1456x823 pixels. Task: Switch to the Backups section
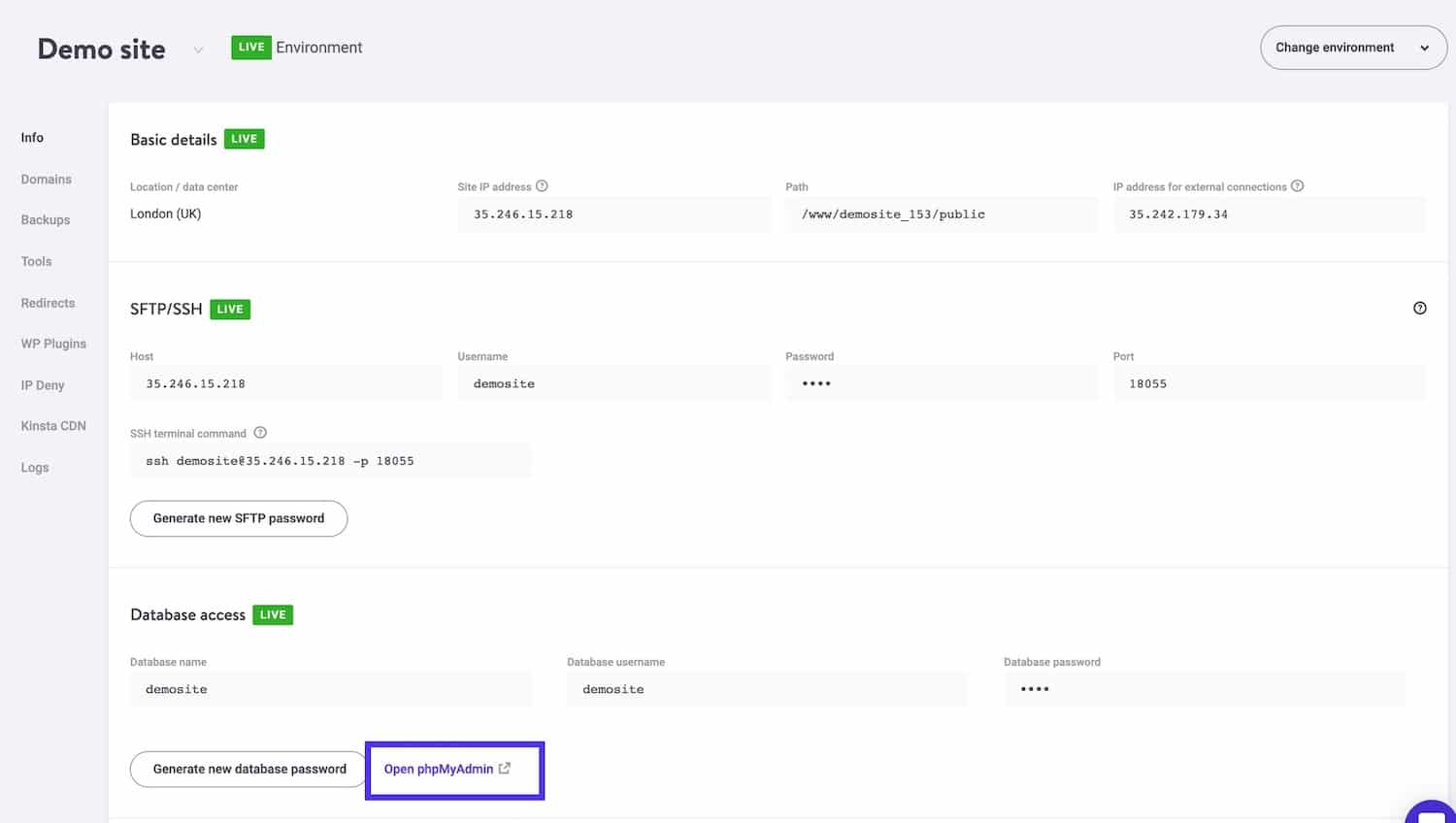(45, 219)
